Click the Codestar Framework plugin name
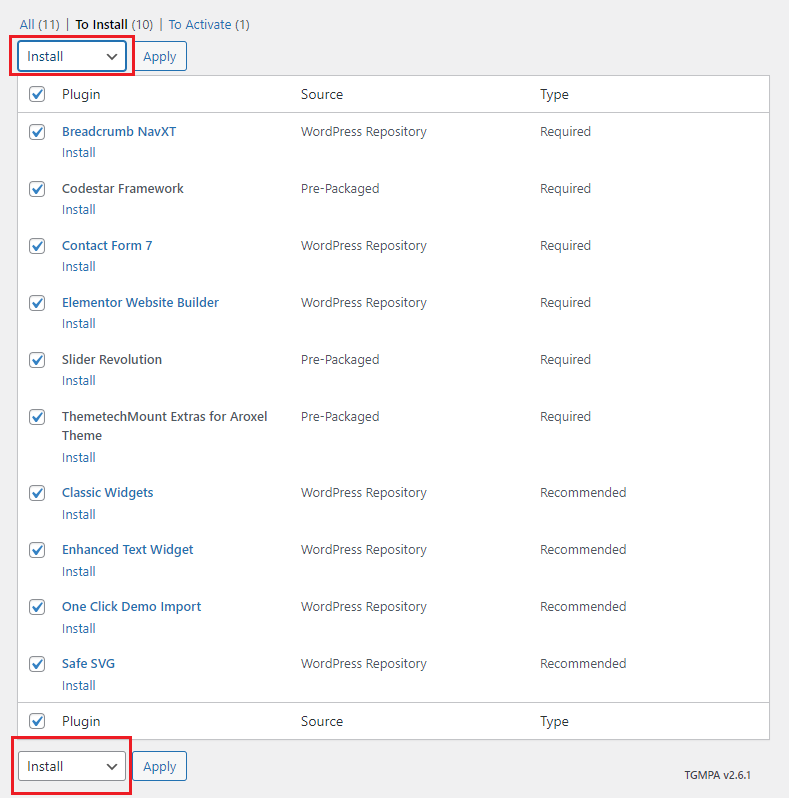The width and height of the screenshot is (789, 798). tap(123, 188)
